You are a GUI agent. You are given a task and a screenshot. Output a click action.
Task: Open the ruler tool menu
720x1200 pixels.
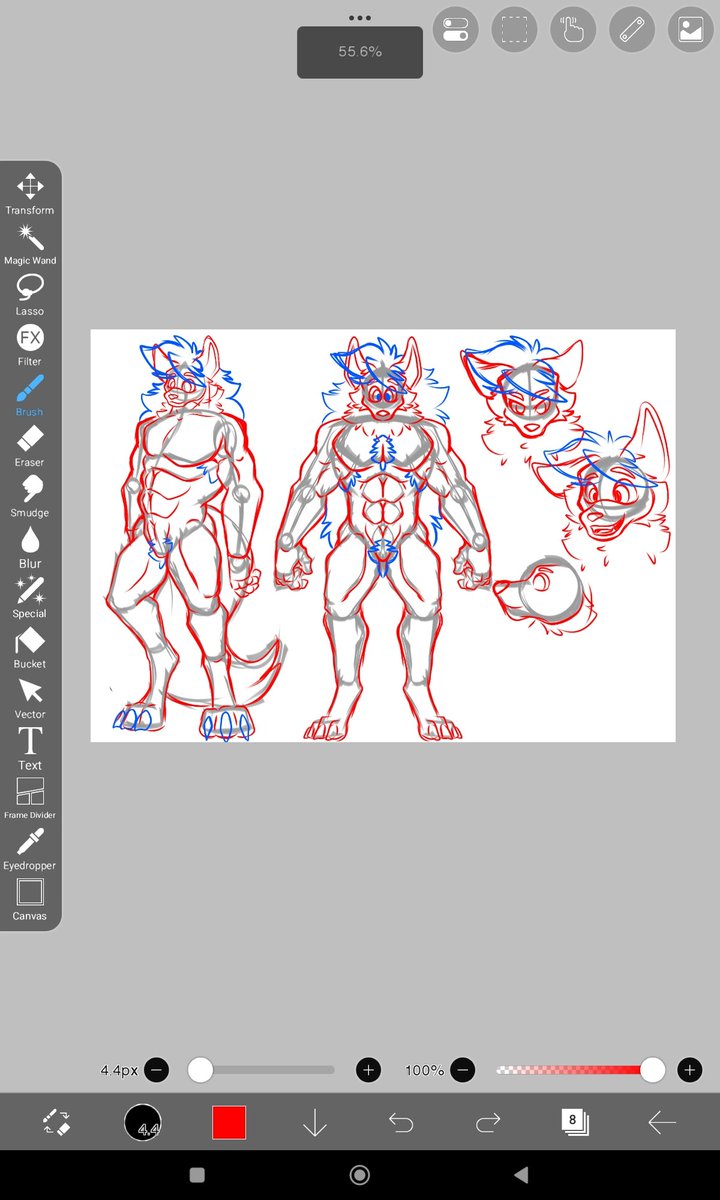(632, 30)
